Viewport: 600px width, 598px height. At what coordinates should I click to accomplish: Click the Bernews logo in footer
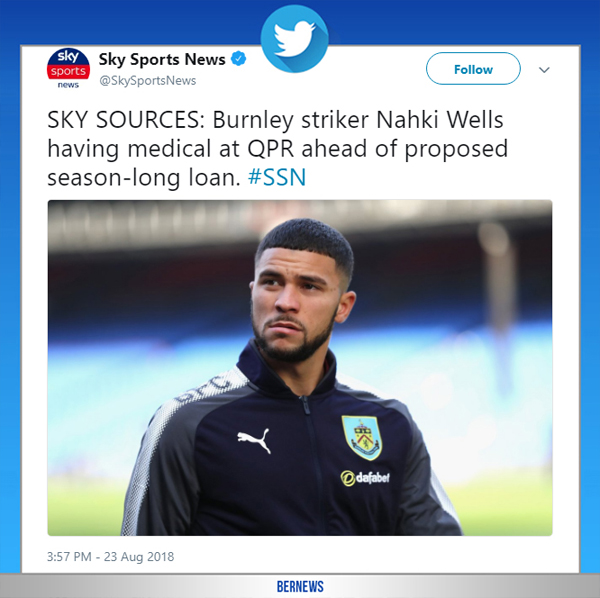pos(300,587)
